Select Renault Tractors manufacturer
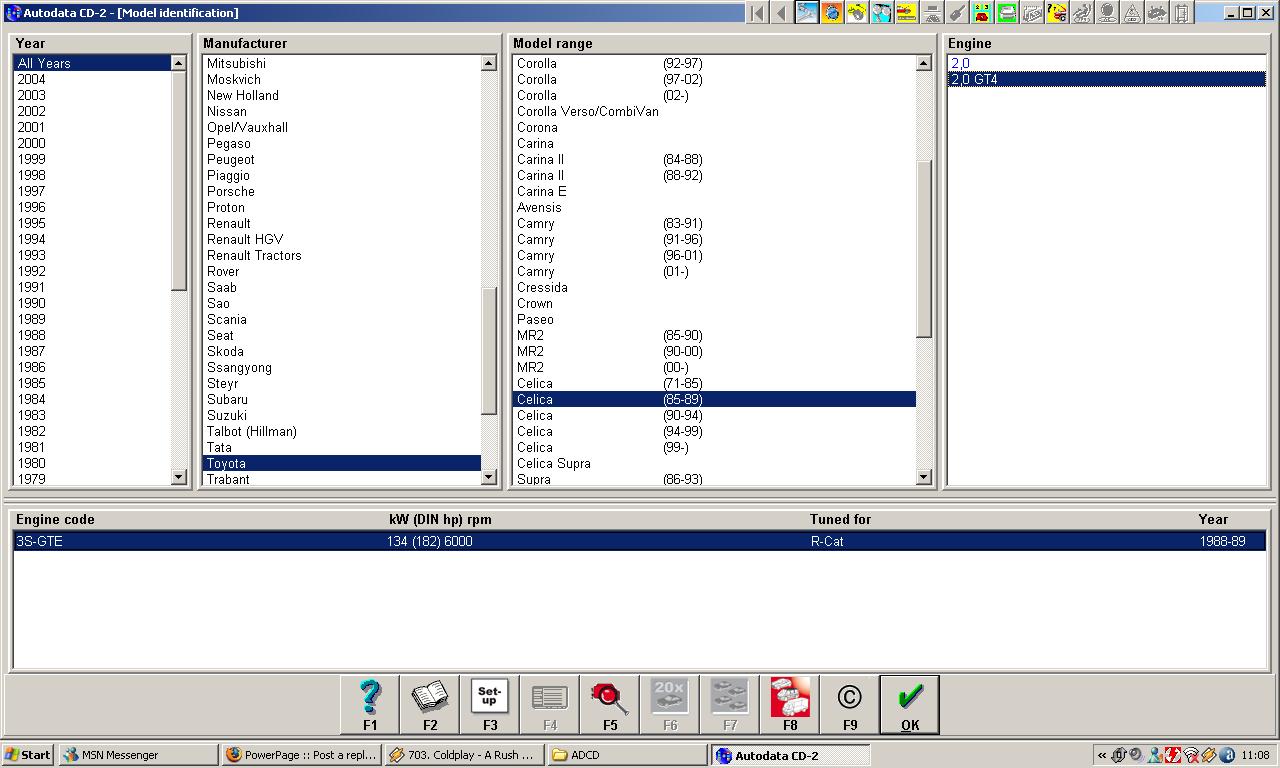The image size is (1280, 768). point(342,255)
